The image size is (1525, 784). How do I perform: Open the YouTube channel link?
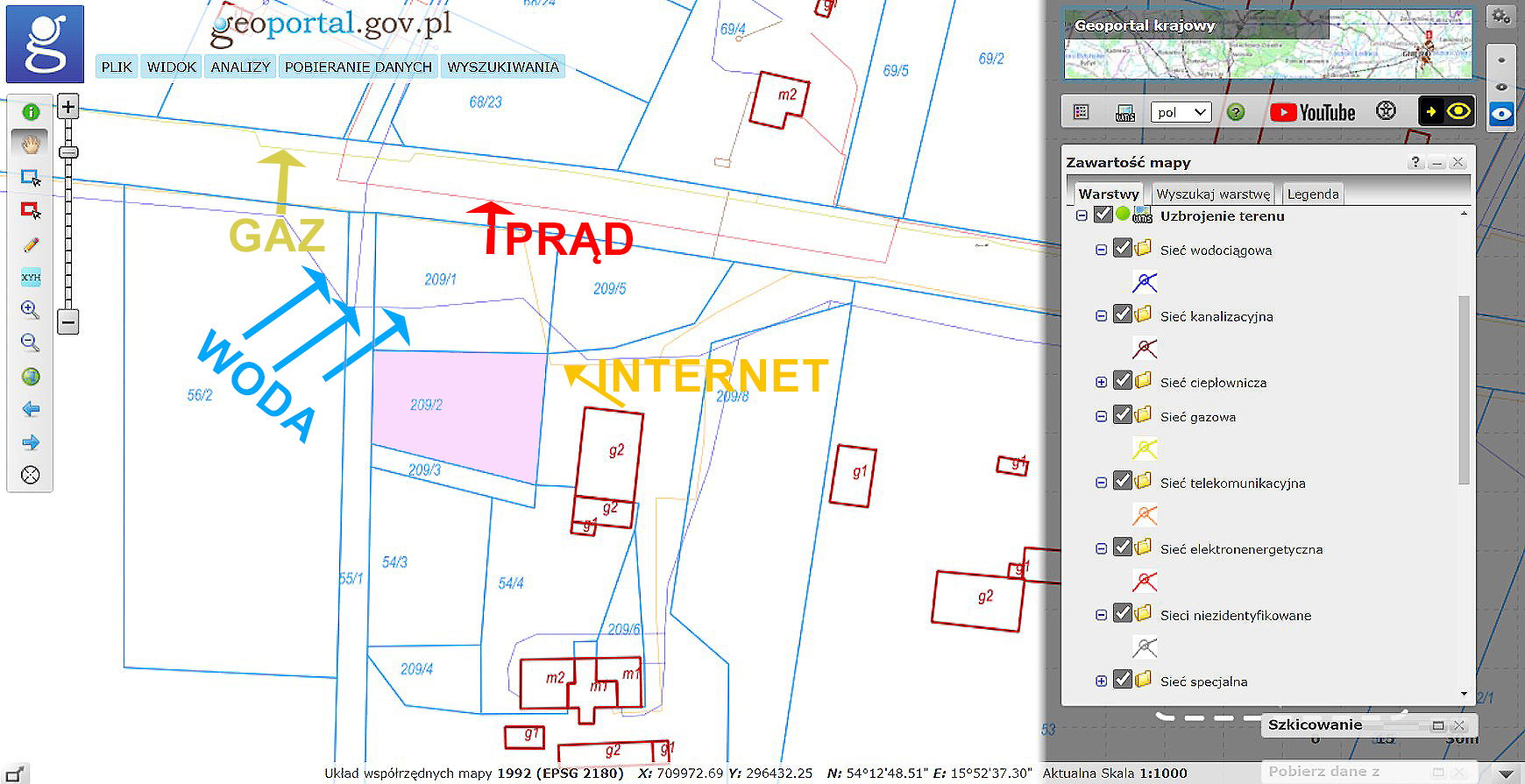point(1312,112)
